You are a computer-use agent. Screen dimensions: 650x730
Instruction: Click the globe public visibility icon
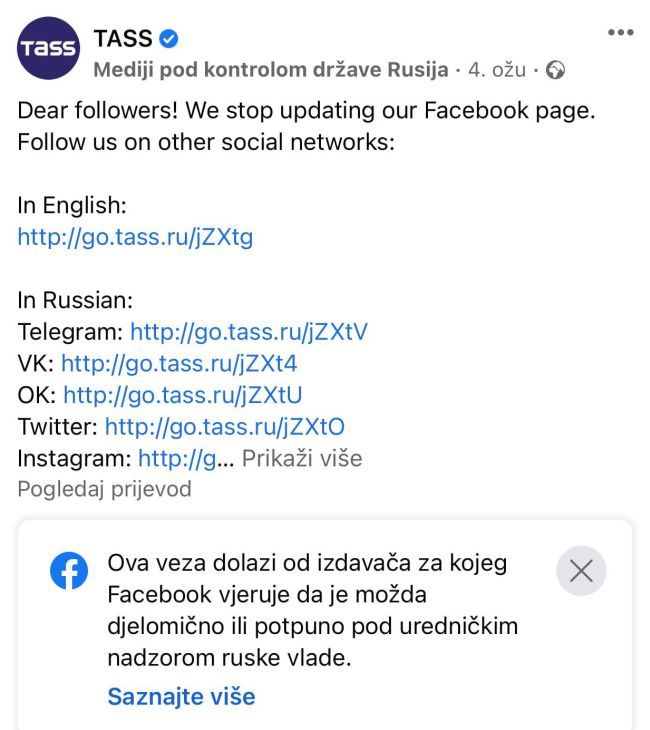(556, 71)
